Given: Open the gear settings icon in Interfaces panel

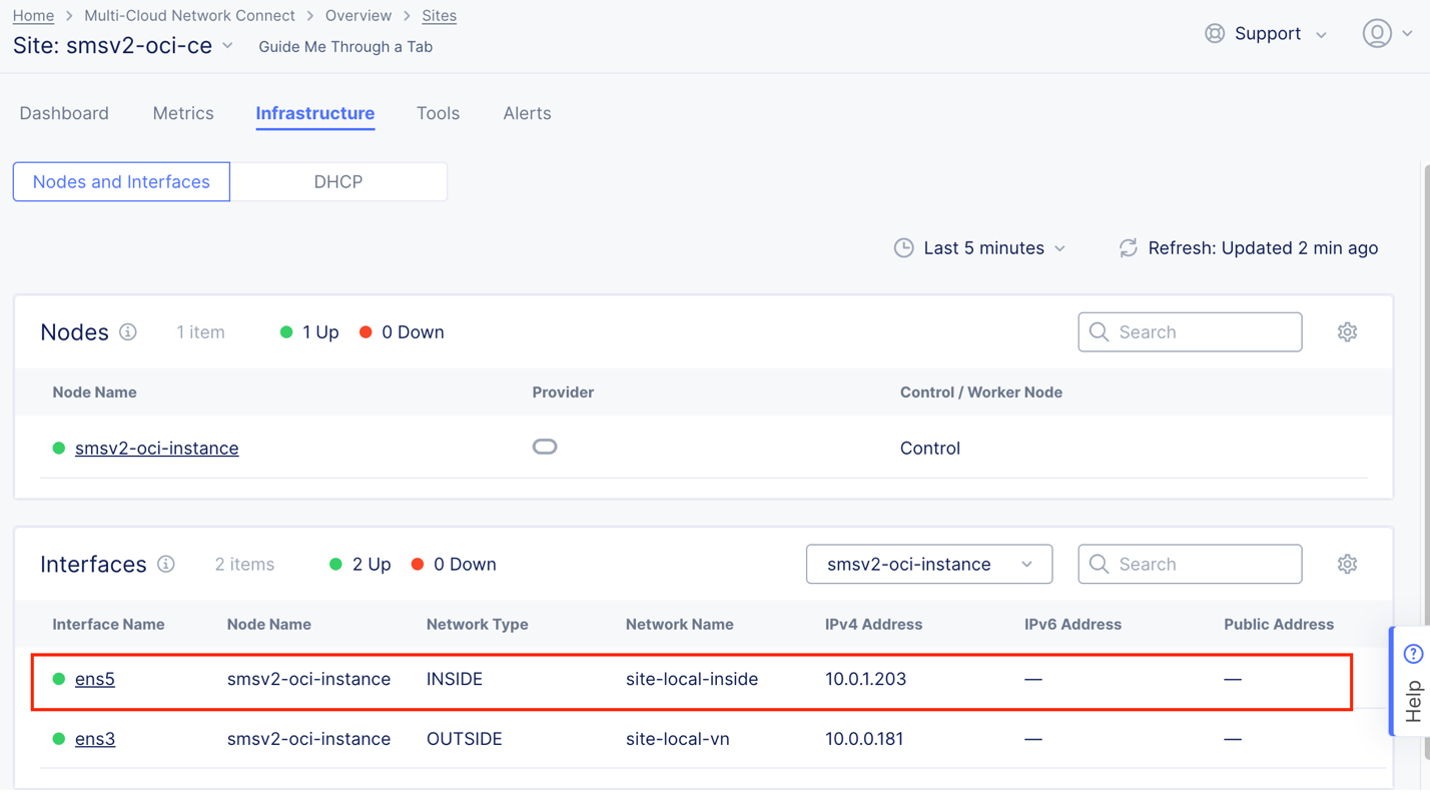Looking at the screenshot, I should (1347, 564).
